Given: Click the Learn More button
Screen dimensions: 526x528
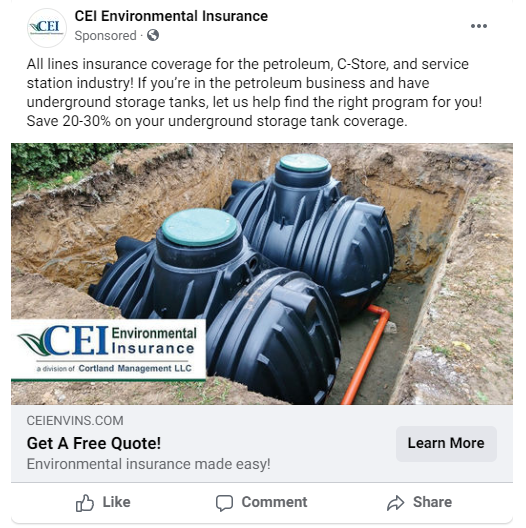Looking at the screenshot, I should 446,443.
